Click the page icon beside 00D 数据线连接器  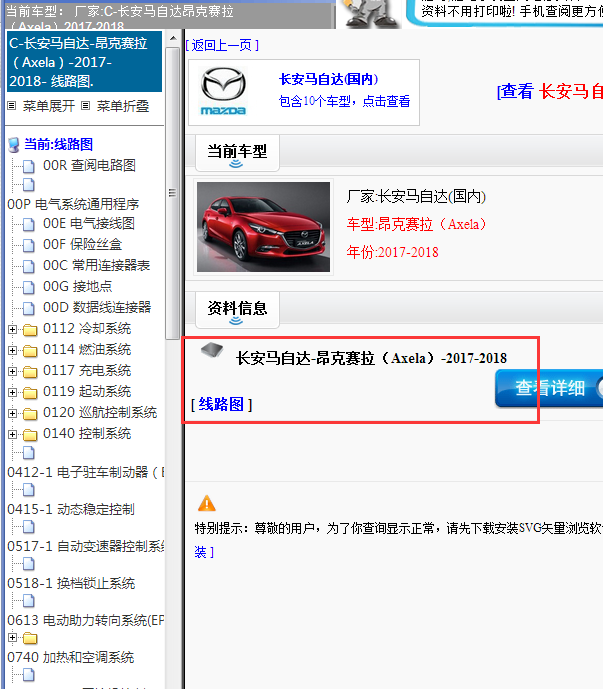29,308
